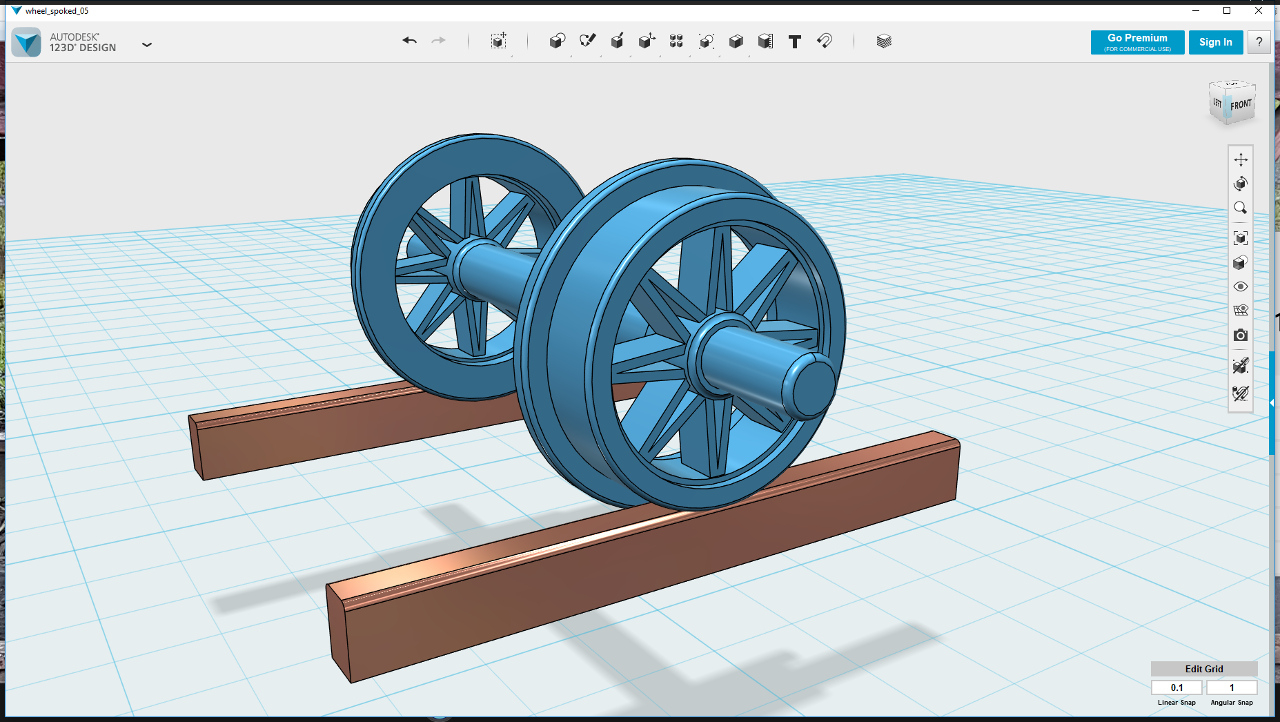Screen dimensions: 1280x722
Task: Open the Combine tool
Action: click(736, 41)
